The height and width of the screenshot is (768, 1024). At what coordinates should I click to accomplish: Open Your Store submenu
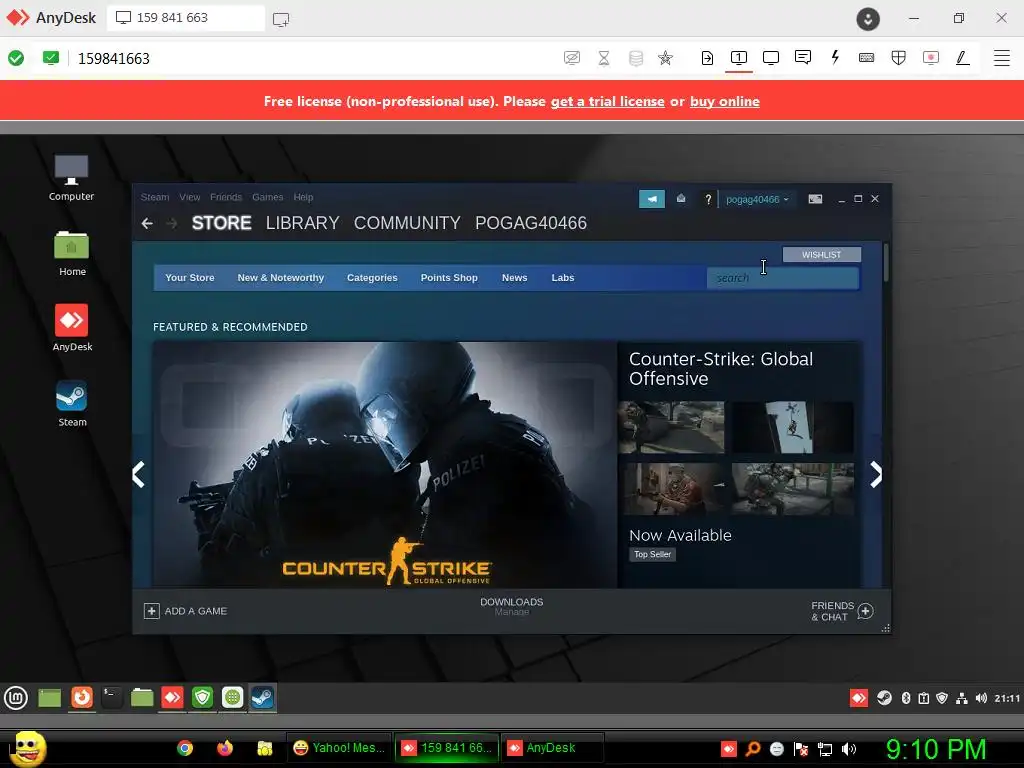189,278
